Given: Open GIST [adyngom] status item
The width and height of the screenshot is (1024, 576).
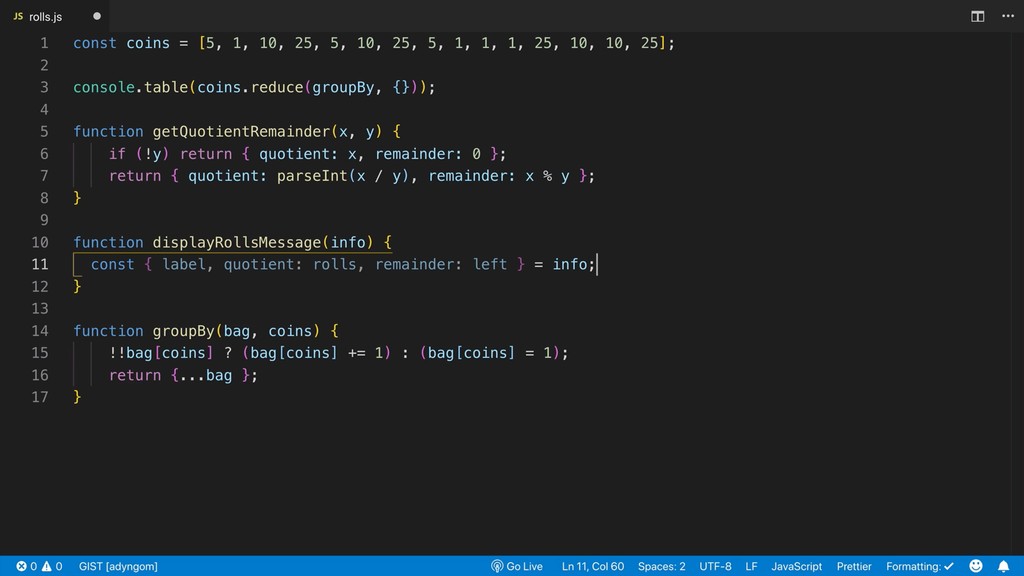Looking at the screenshot, I should [x=118, y=566].
